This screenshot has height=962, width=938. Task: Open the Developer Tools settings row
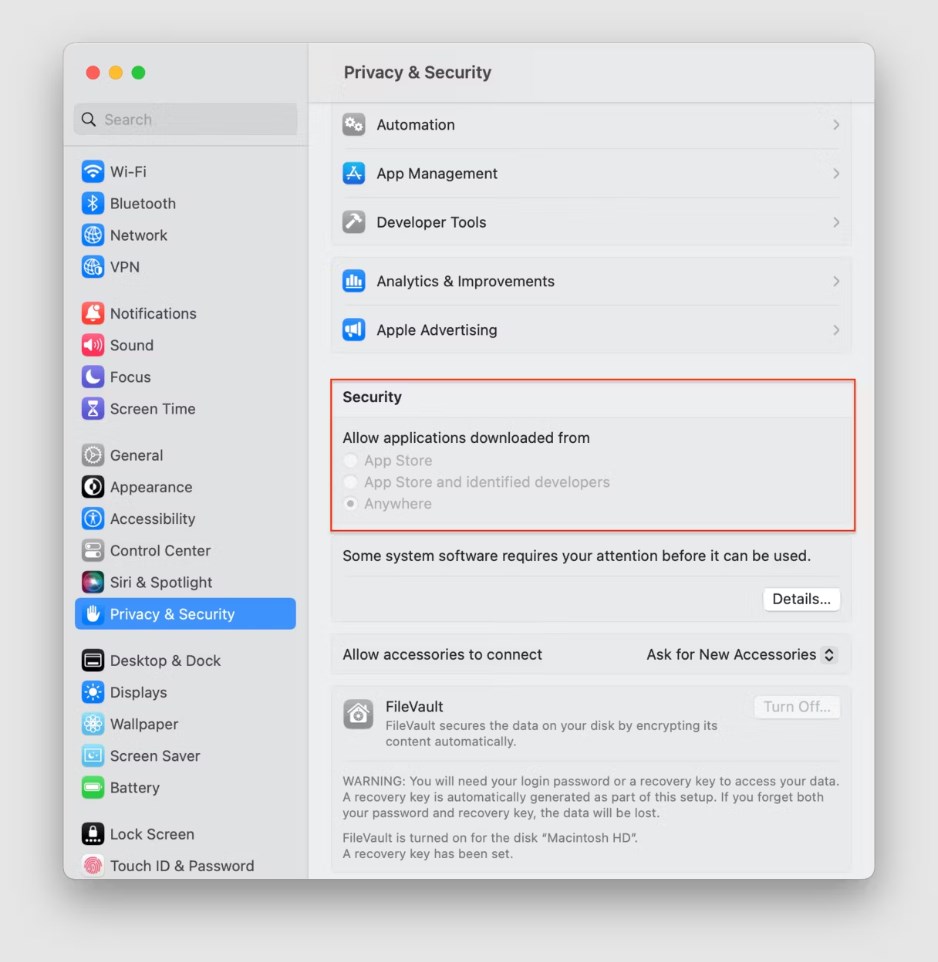[591, 222]
